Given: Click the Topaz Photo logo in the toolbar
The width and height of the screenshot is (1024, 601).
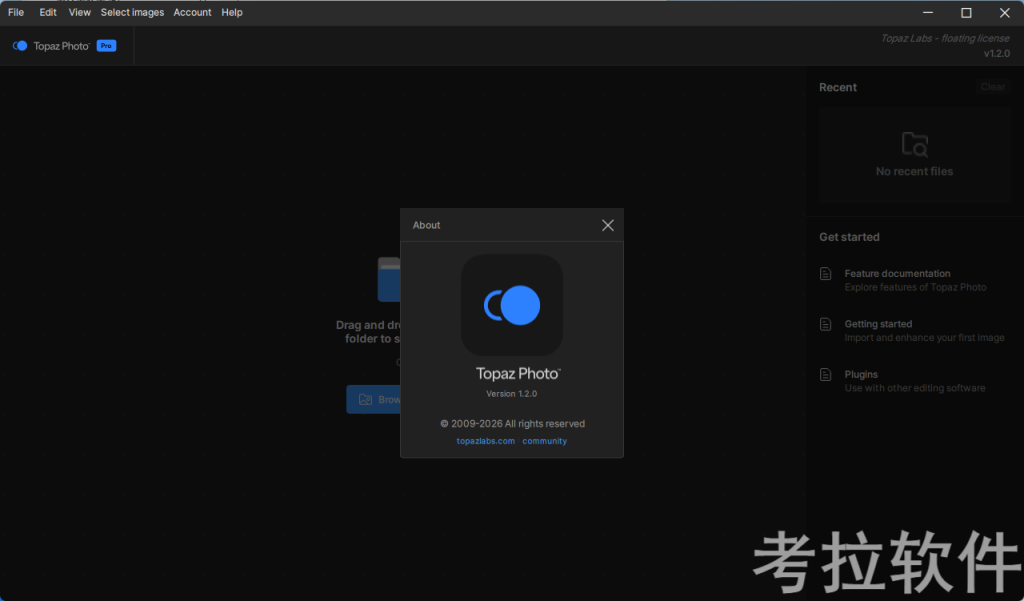Looking at the screenshot, I should point(20,45).
